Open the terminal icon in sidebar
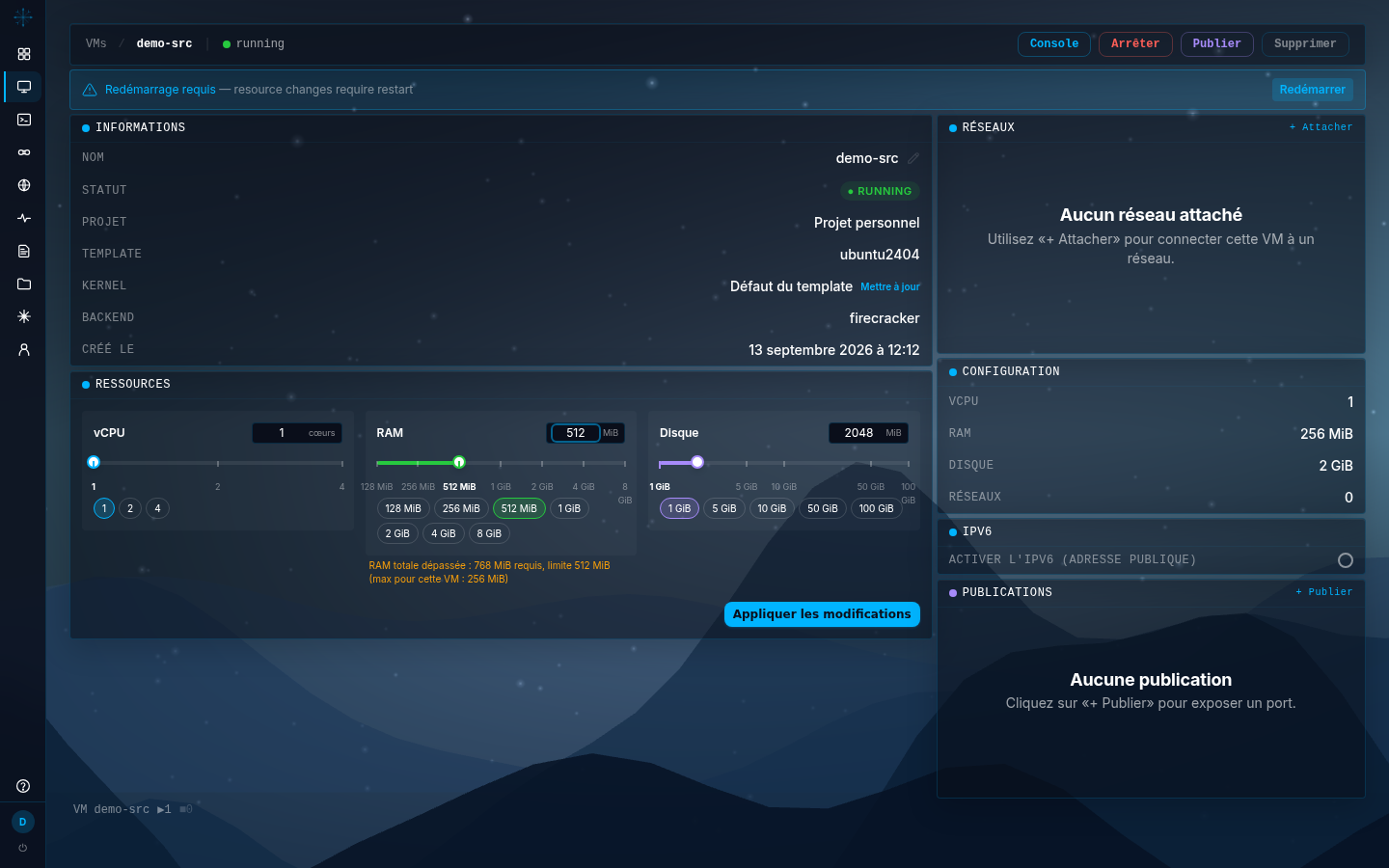The height and width of the screenshot is (868, 1389). point(24,120)
